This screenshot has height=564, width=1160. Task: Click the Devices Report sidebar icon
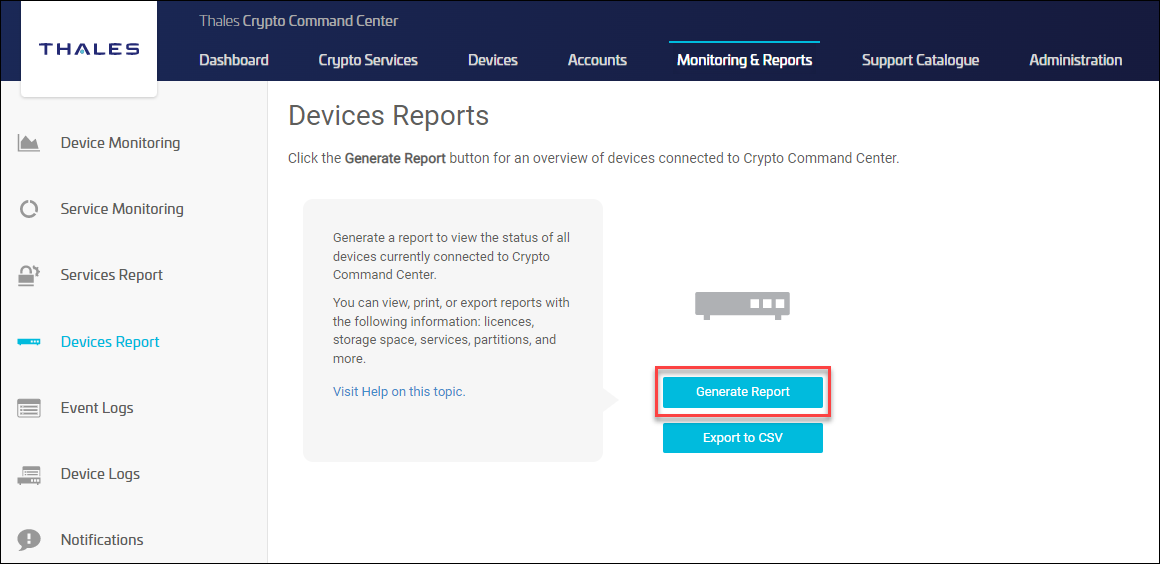coord(29,342)
